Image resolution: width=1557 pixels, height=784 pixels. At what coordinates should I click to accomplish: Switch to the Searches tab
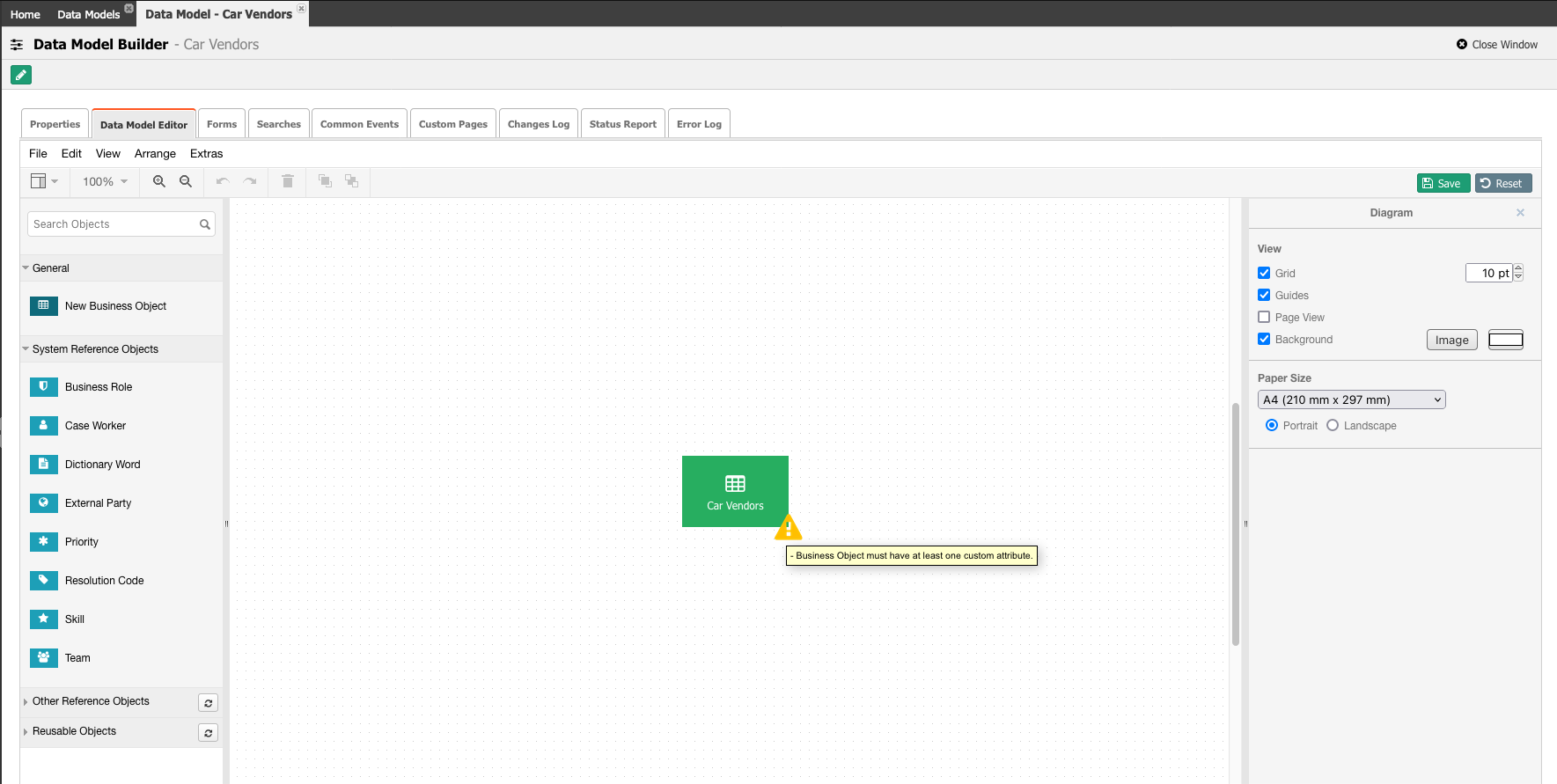[x=279, y=124]
